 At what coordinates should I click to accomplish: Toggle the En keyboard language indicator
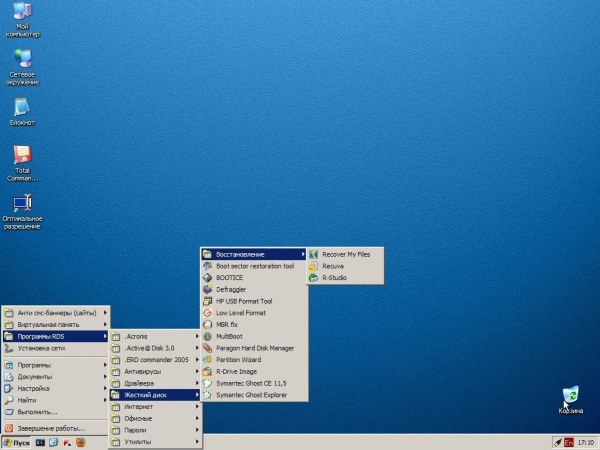click(x=567, y=441)
